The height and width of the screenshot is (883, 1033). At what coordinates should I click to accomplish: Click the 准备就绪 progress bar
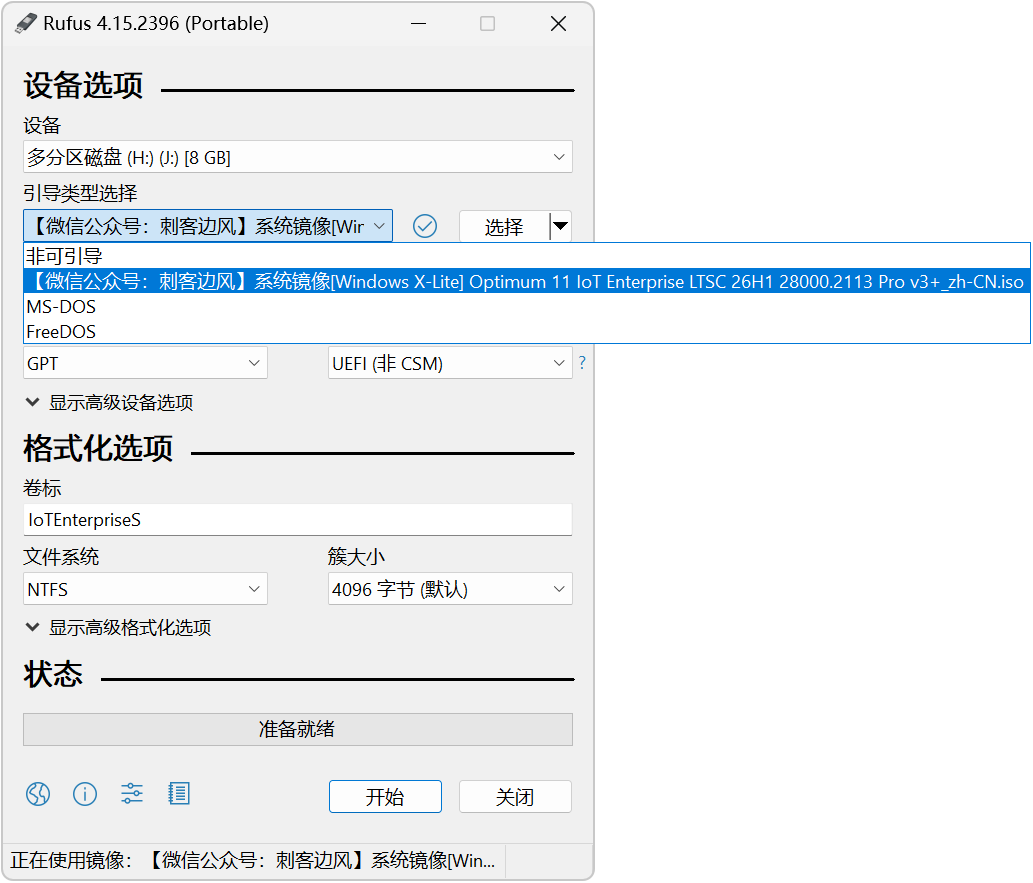point(298,729)
